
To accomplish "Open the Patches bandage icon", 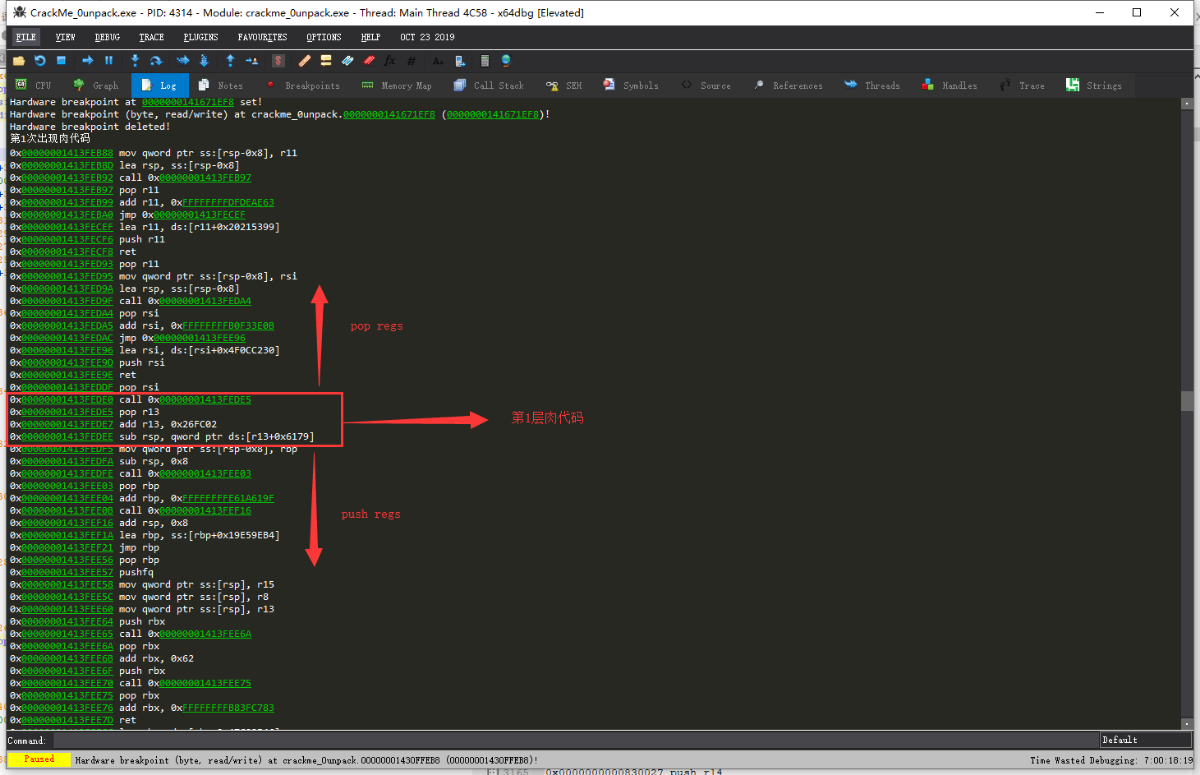I will pyautogui.click(x=305, y=61).
